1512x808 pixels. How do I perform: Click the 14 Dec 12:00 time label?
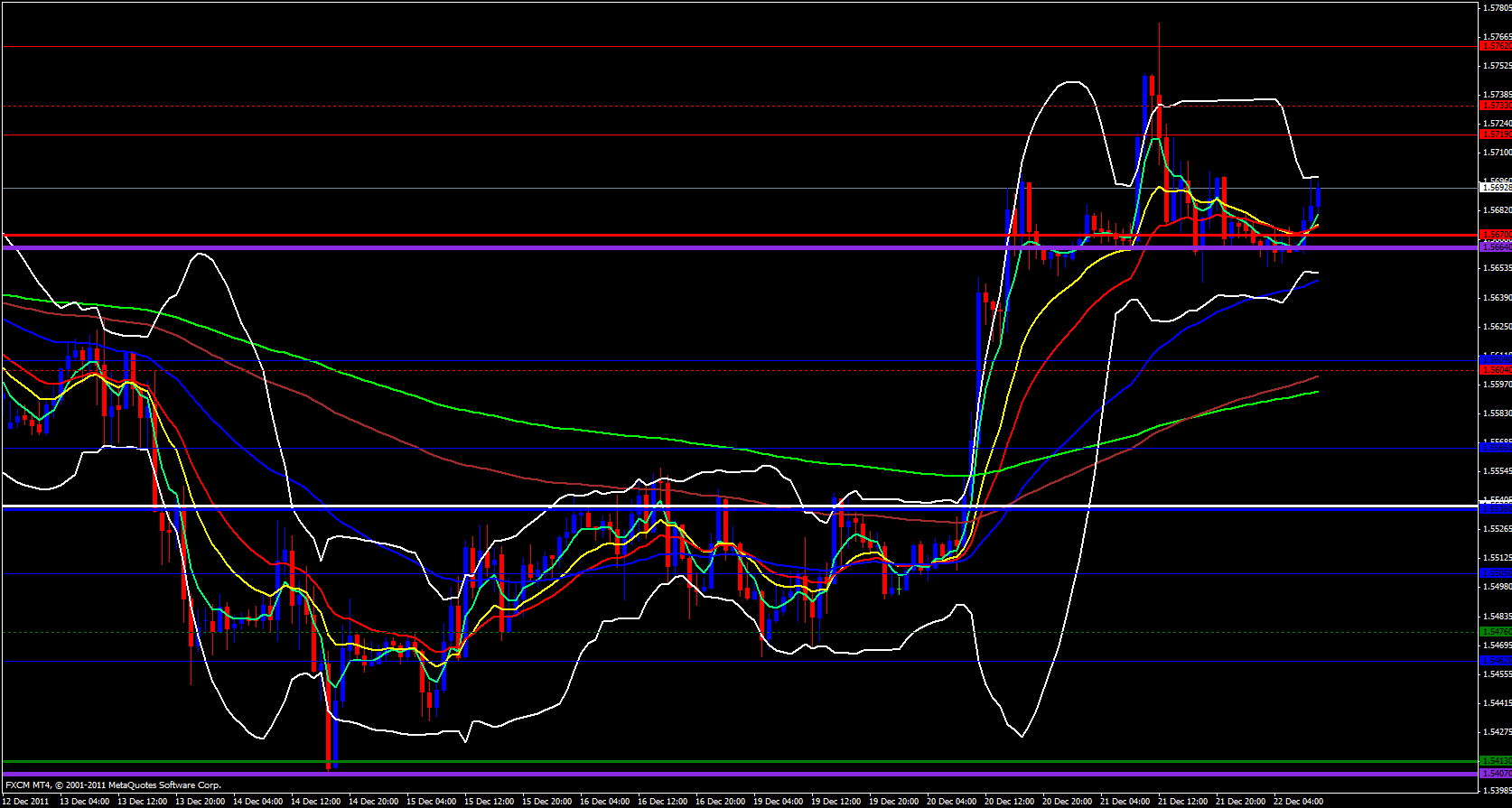316,802
